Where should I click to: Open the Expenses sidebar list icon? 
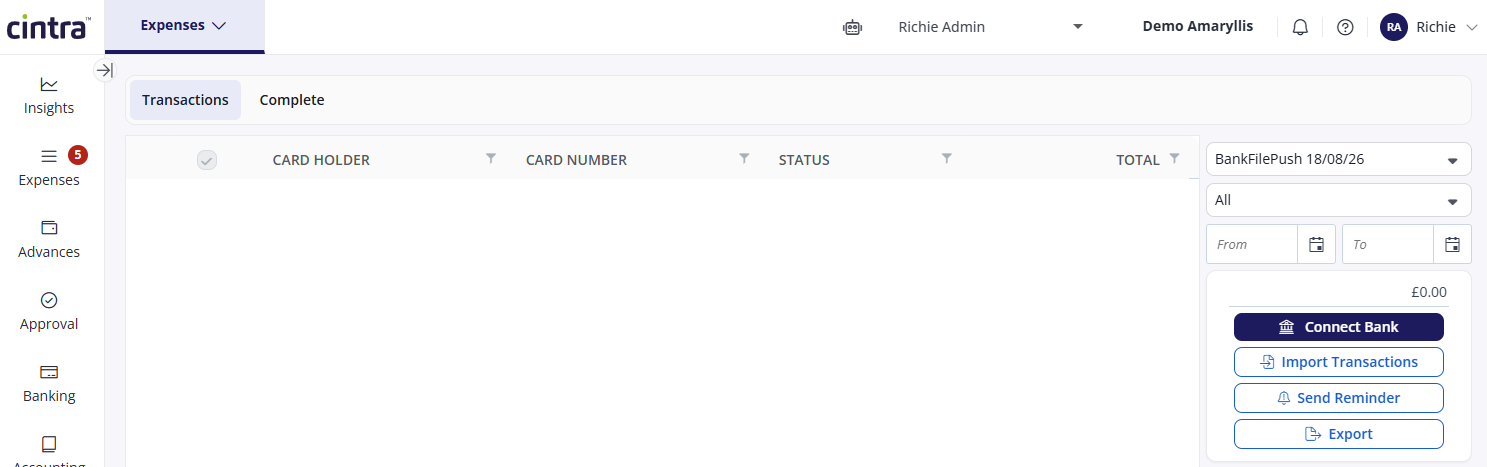pyautogui.click(x=49, y=156)
